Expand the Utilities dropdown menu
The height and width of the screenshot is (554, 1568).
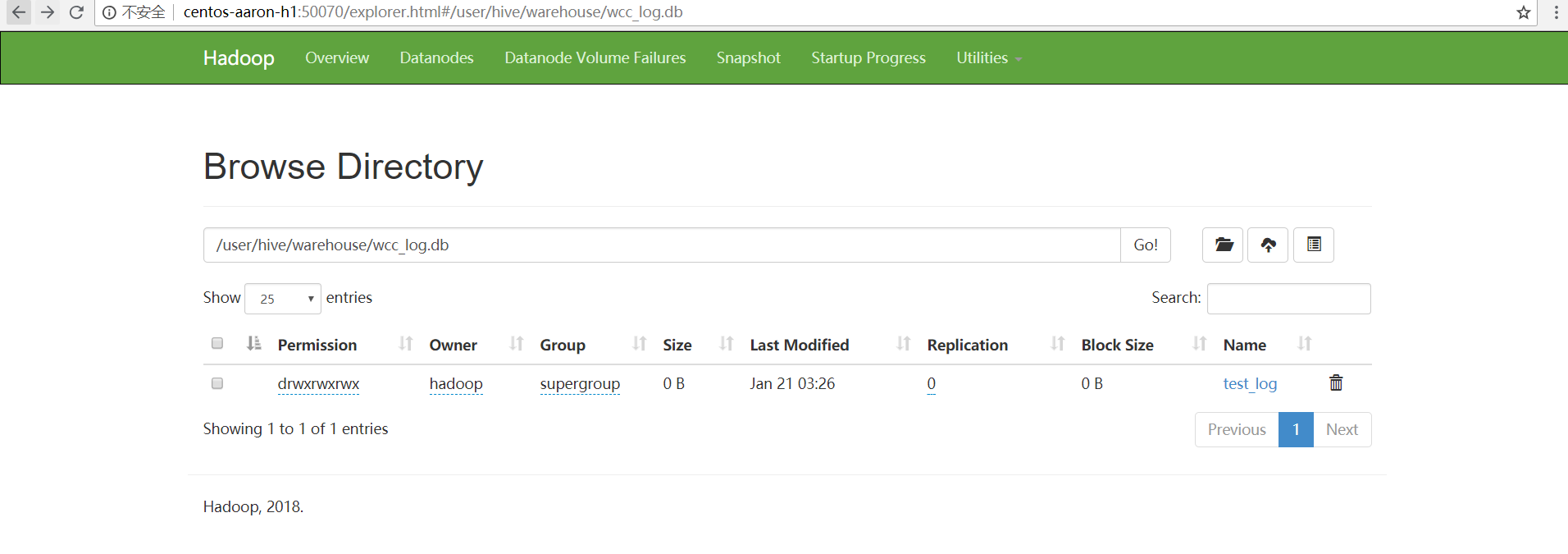pyautogui.click(x=988, y=58)
